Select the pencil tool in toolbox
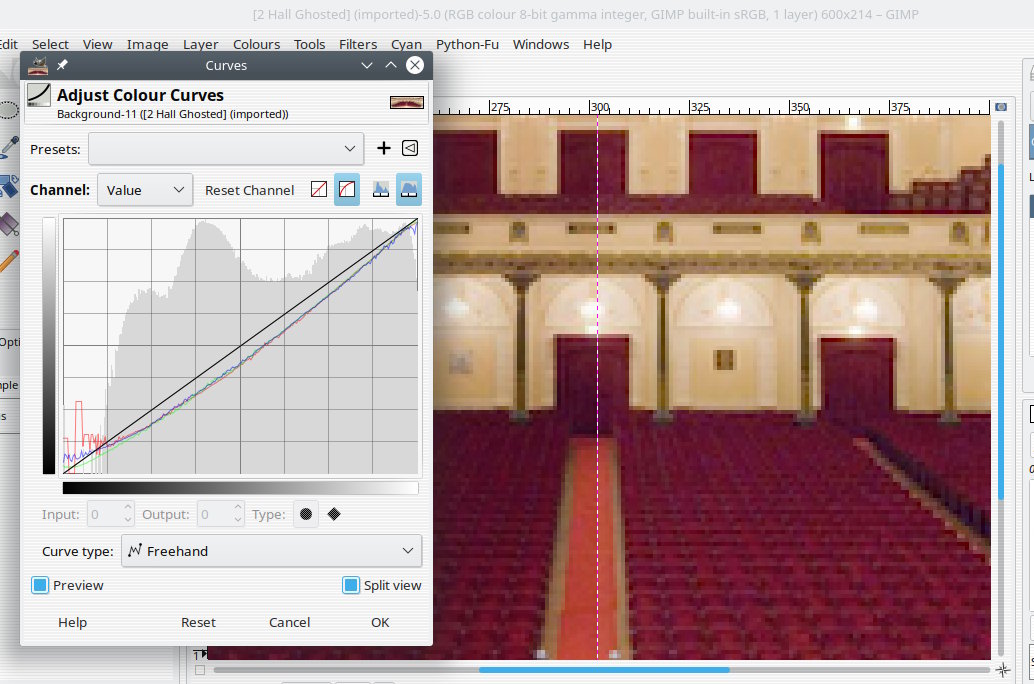This screenshot has width=1034, height=684. (x=9, y=261)
